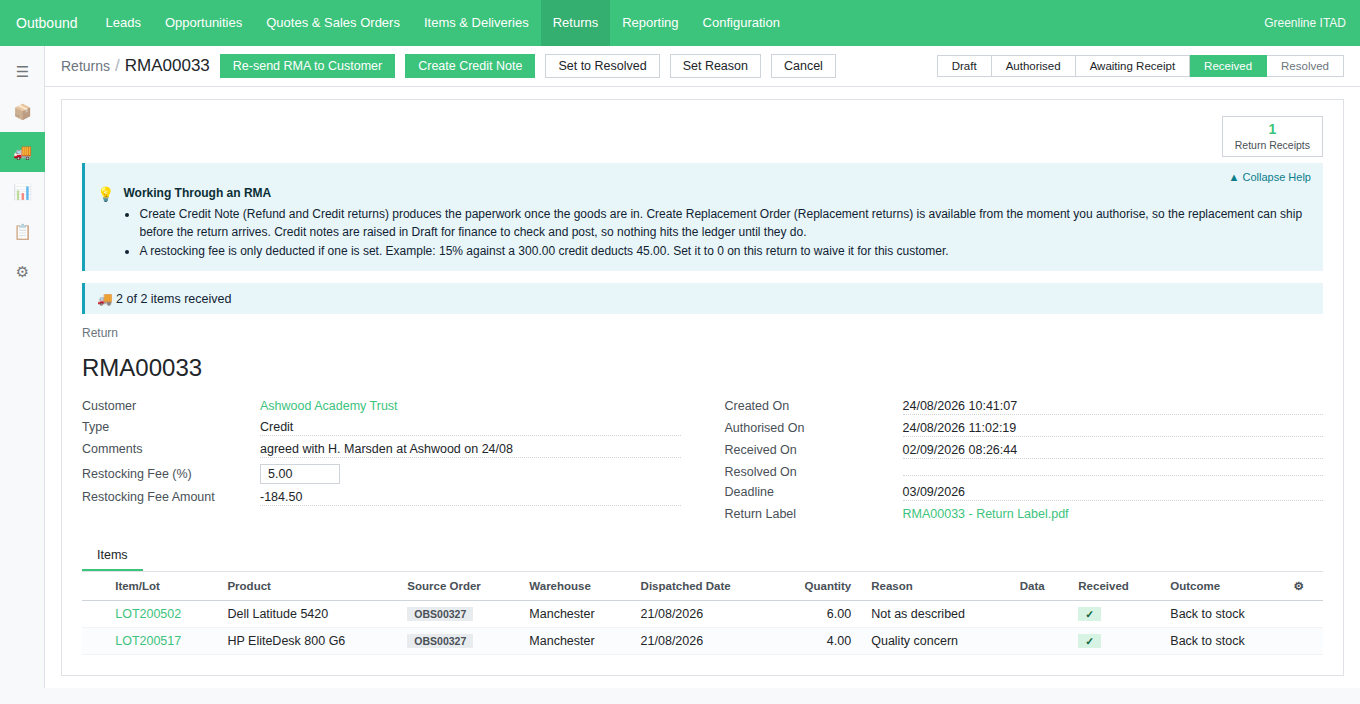Open Items & Deliveries menu
This screenshot has height=704, width=1360.
pos(476,23)
